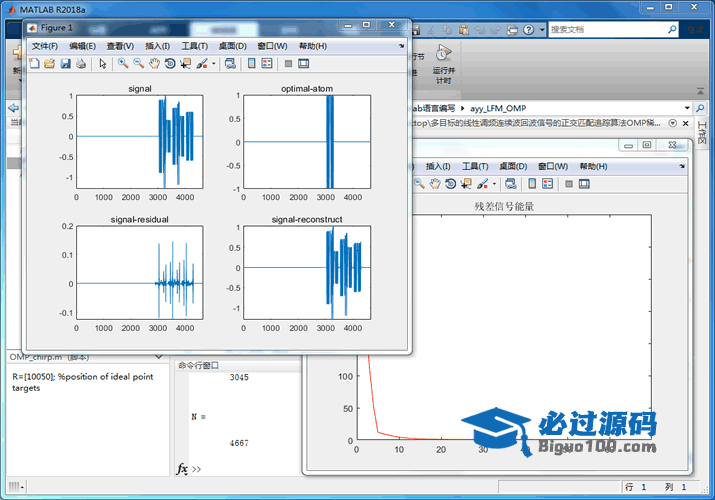Insert Legend in second figure window

[x=547, y=184]
